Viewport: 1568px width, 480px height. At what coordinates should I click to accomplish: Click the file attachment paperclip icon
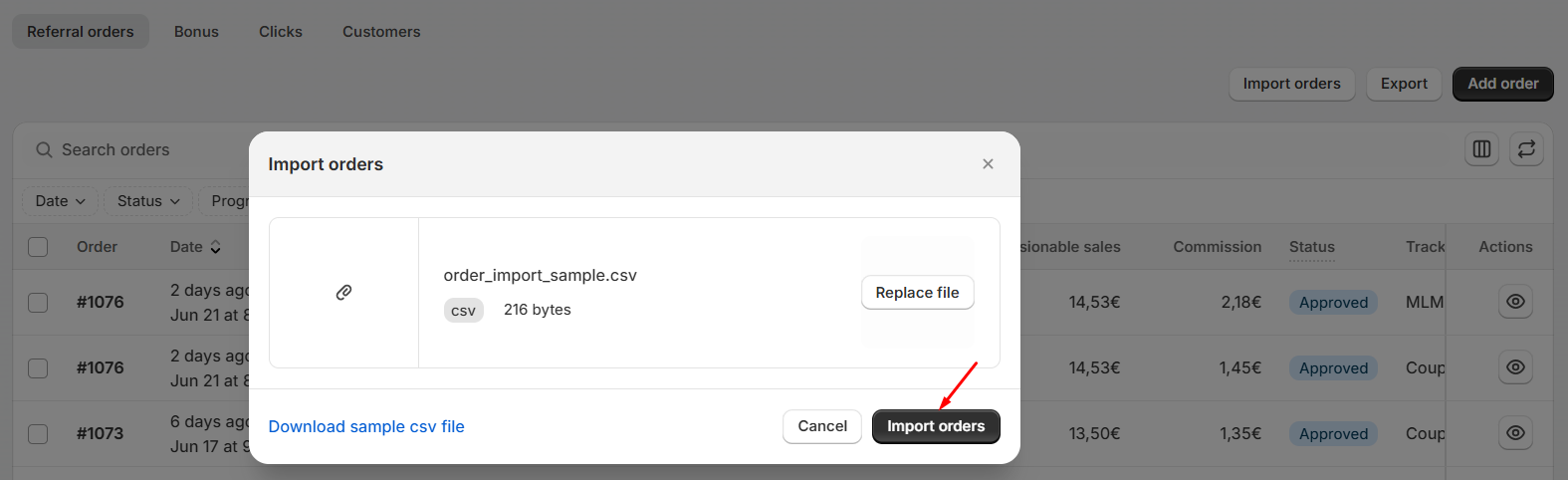pos(343,293)
